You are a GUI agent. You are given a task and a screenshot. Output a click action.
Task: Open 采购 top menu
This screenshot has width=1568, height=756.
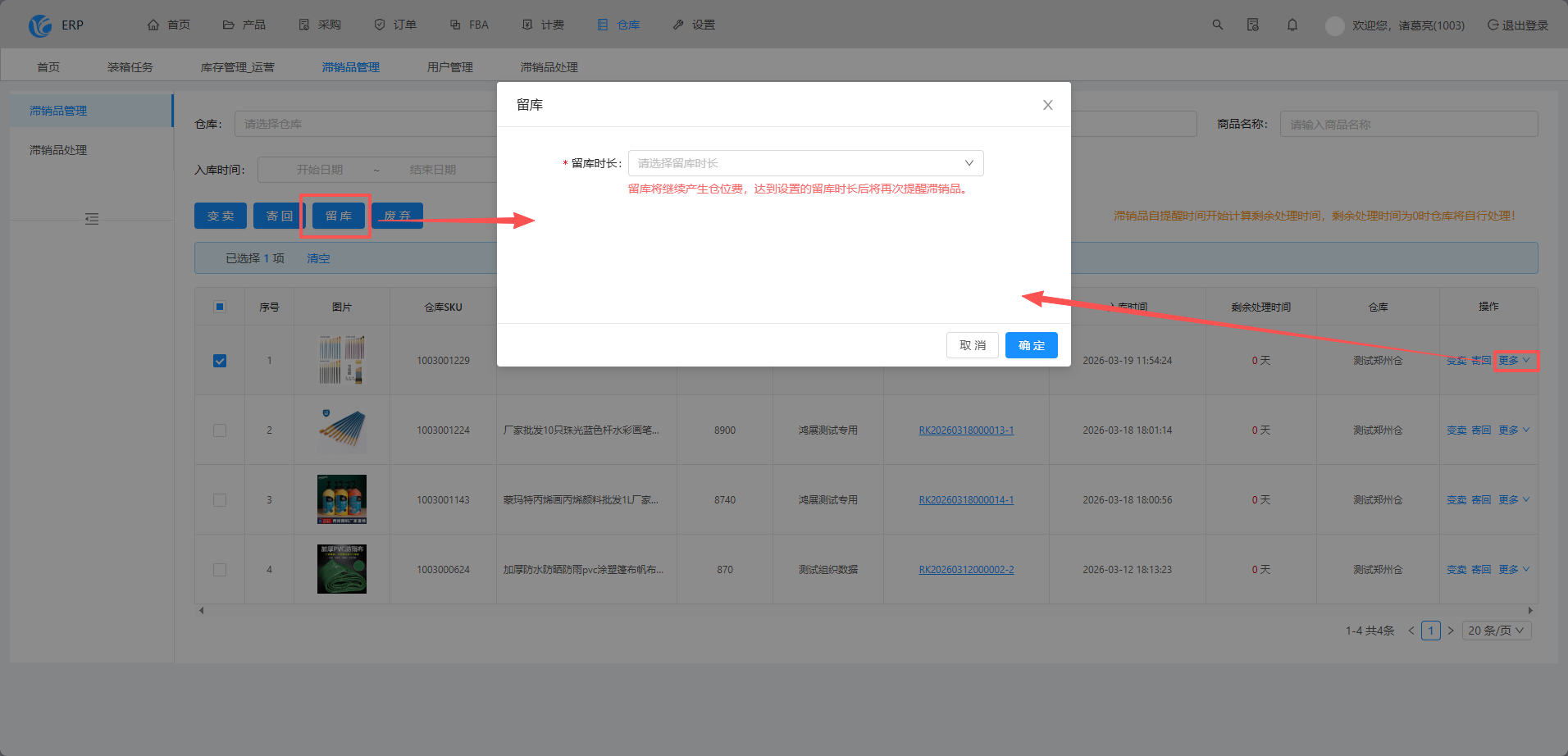320,25
